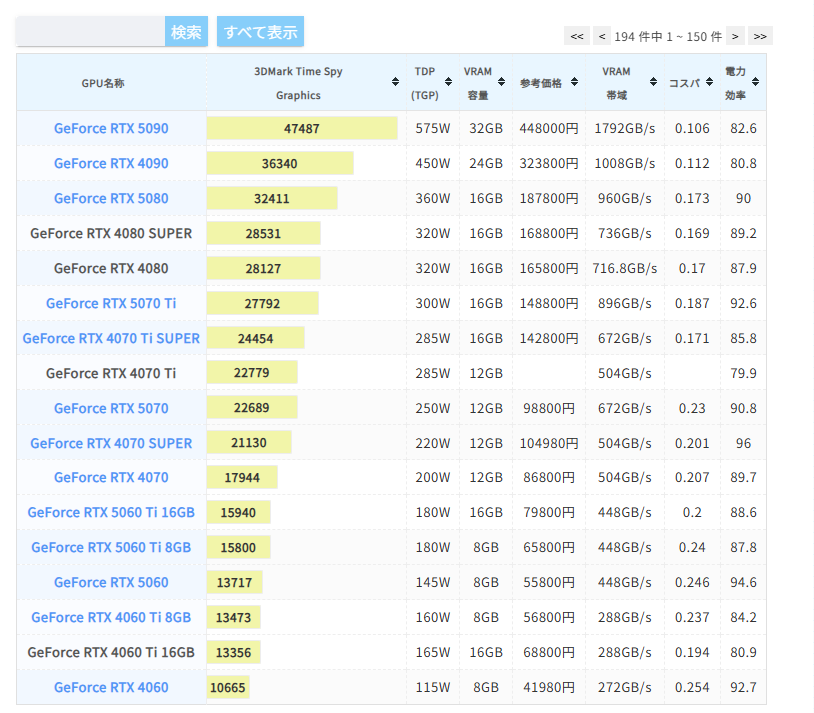The image size is (814, 713).
Task: Sort by VRAM帯域 column arrows
Action: tap(654, 82)
